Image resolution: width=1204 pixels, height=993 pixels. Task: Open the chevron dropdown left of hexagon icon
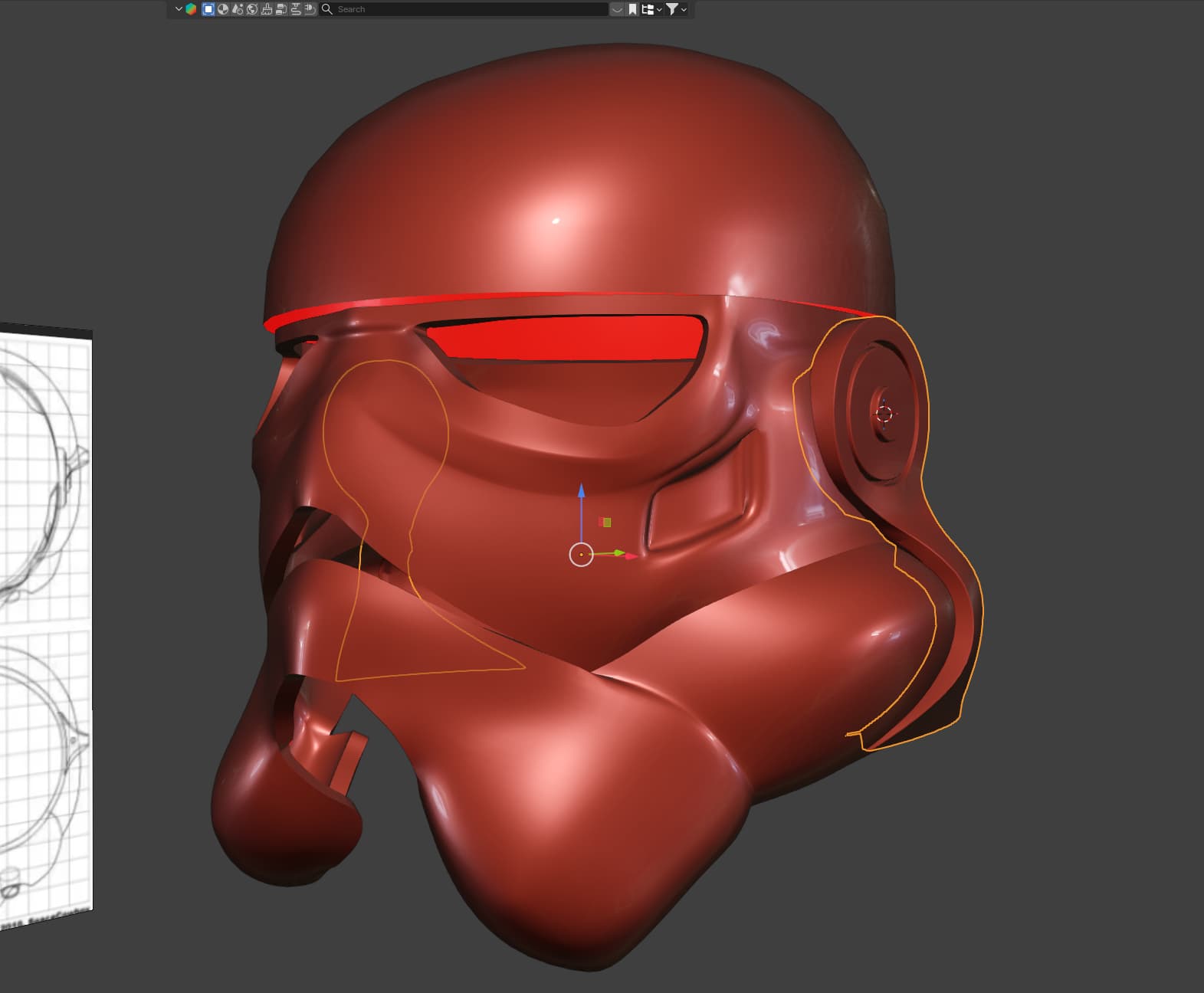tap(179, 9)
